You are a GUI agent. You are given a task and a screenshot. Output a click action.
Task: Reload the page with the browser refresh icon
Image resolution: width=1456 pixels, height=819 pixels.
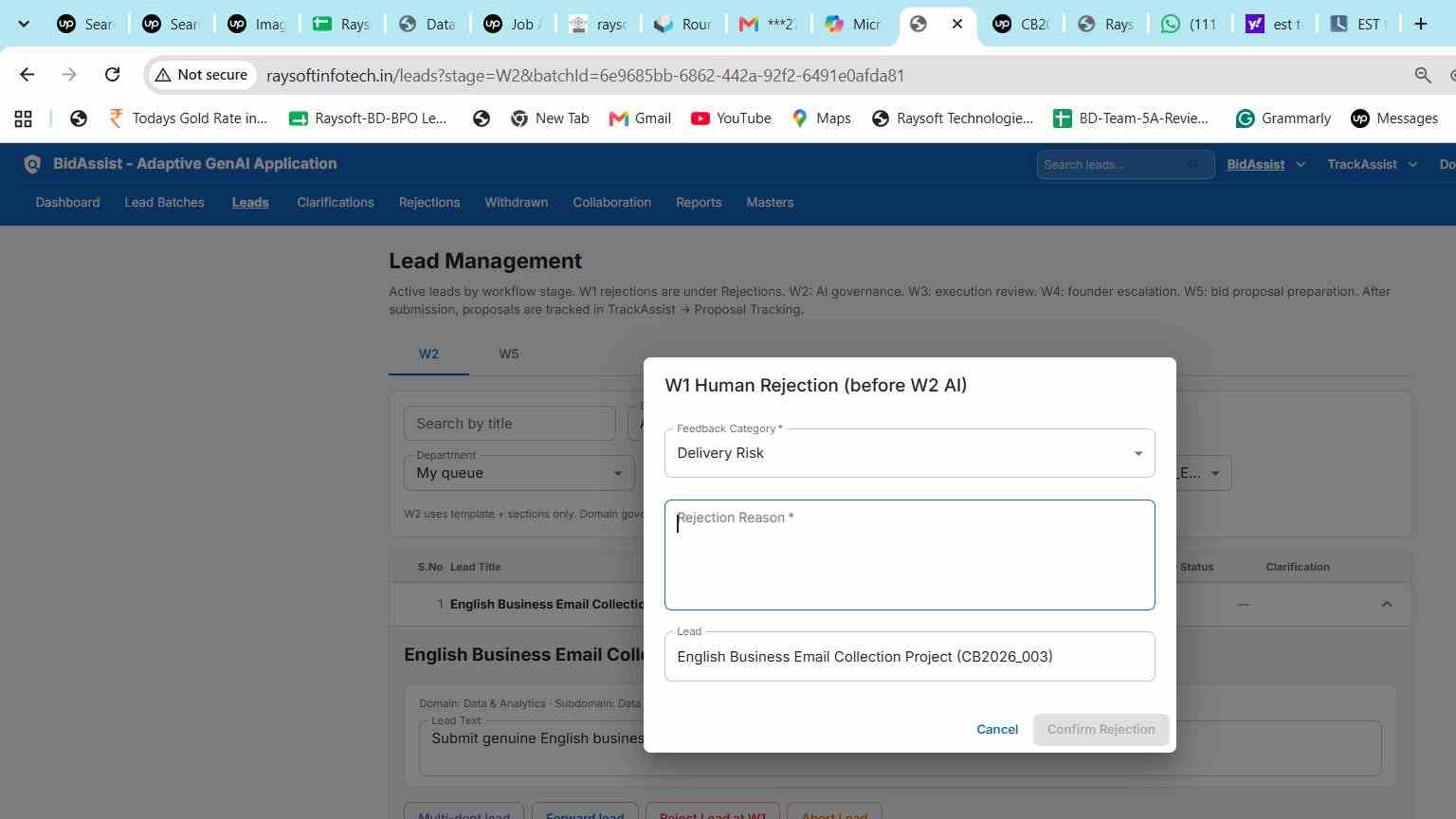click(112, 75)
